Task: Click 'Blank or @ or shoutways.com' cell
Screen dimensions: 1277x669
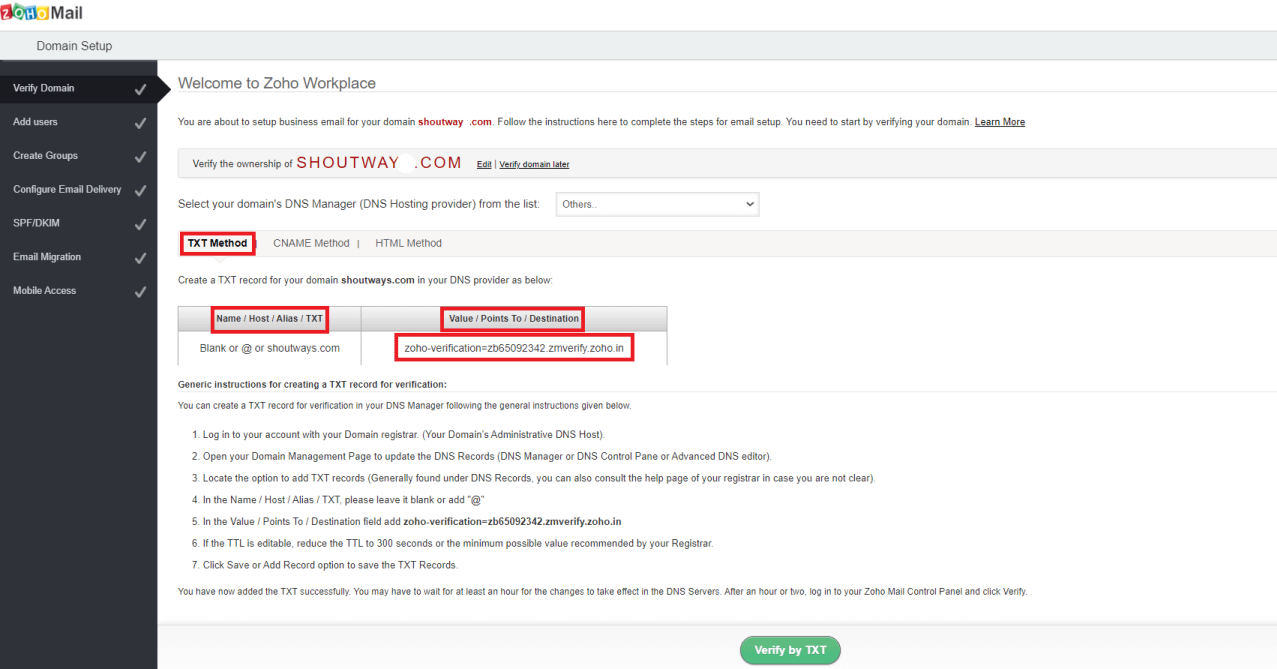Action: tap(270, 348)
